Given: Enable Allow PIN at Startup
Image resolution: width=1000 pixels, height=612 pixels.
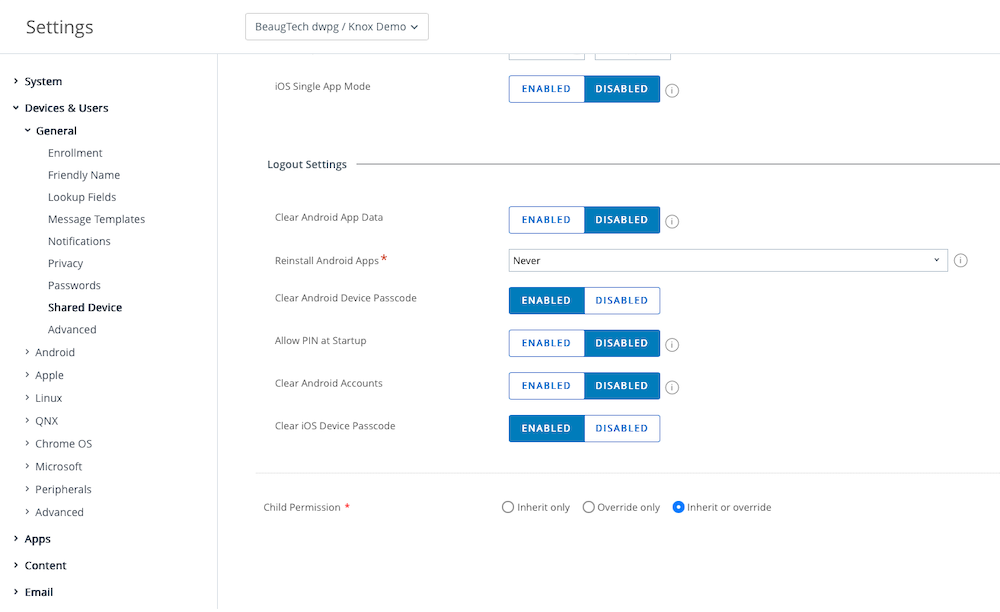Looking at the screenshot, I should click(x=546, y=343).
